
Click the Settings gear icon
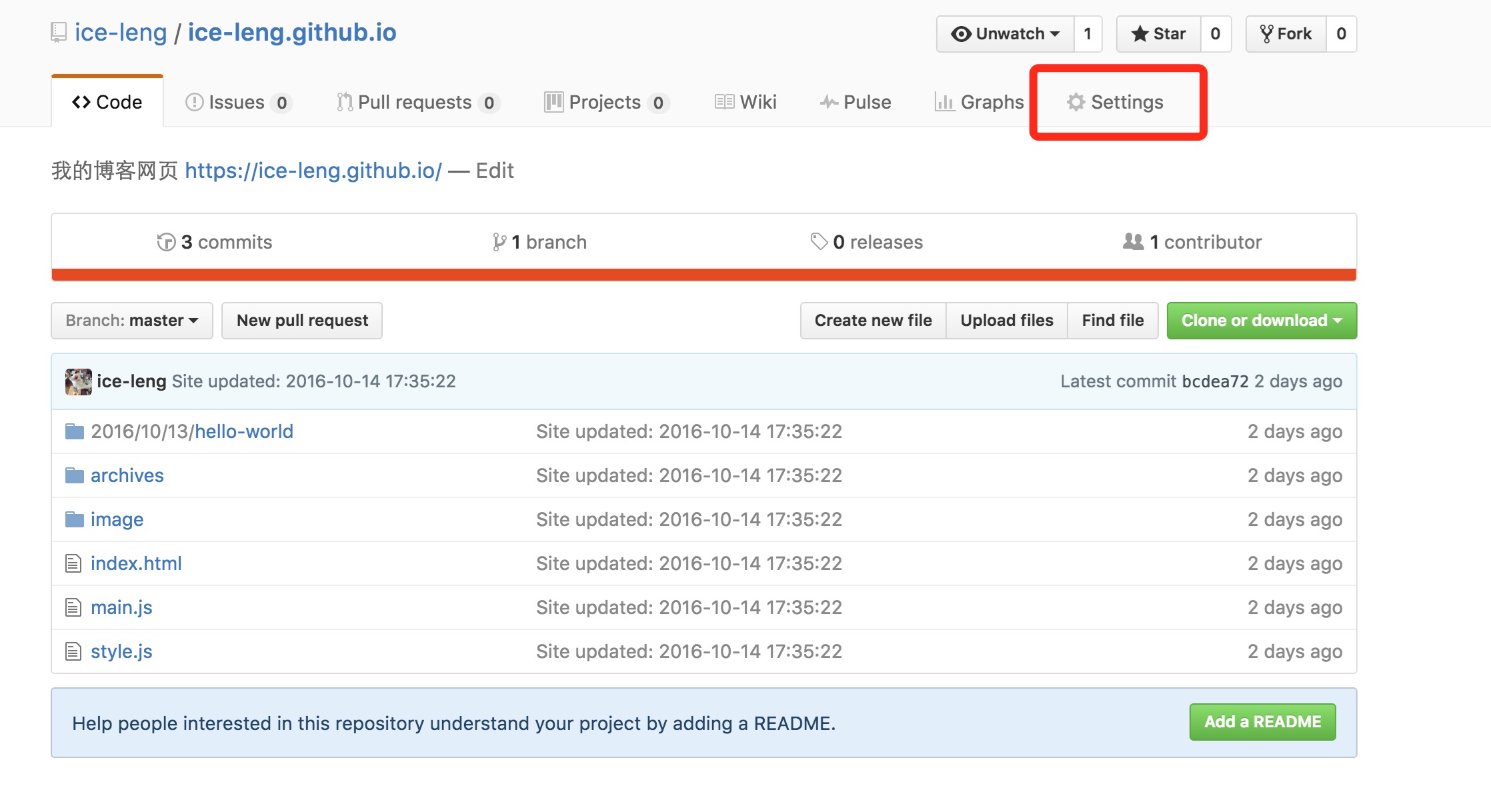(1075, 102)
